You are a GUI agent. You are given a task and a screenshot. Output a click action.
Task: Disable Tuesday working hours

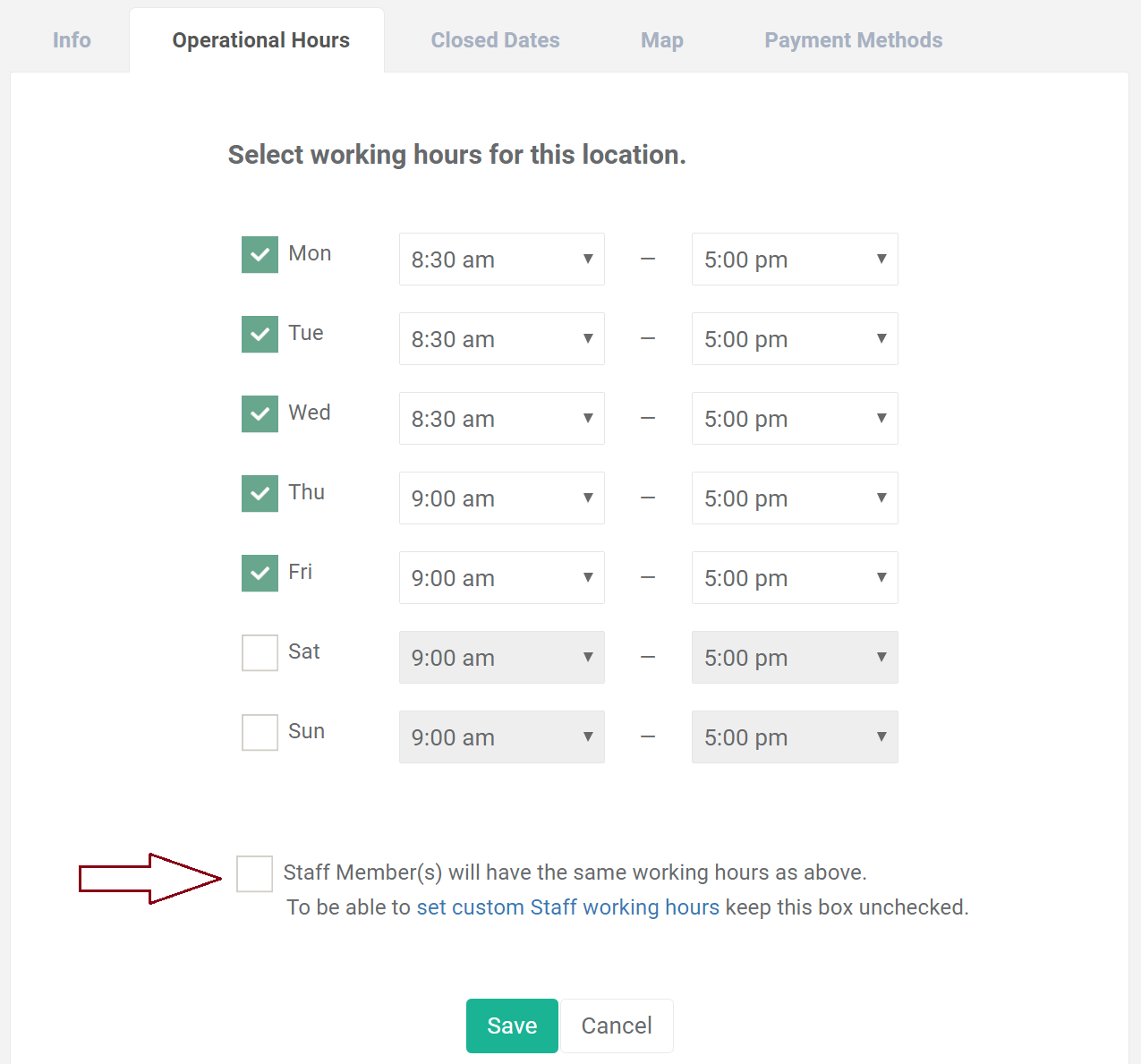(x=259, y=334)
